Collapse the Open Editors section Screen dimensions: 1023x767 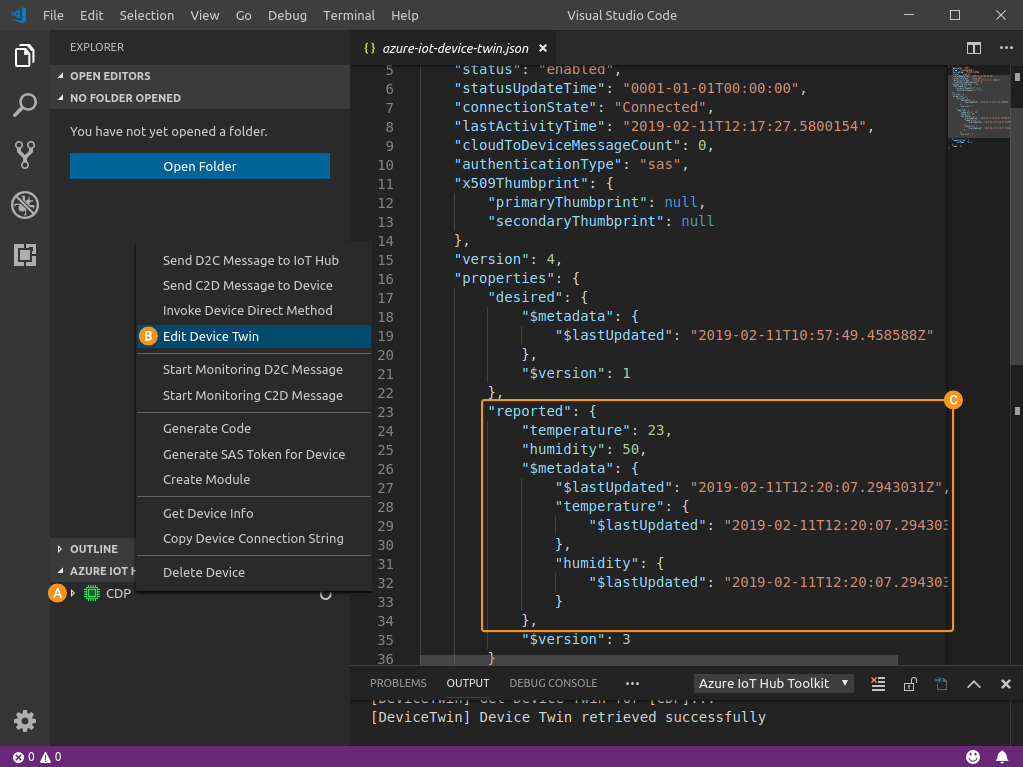110,76
